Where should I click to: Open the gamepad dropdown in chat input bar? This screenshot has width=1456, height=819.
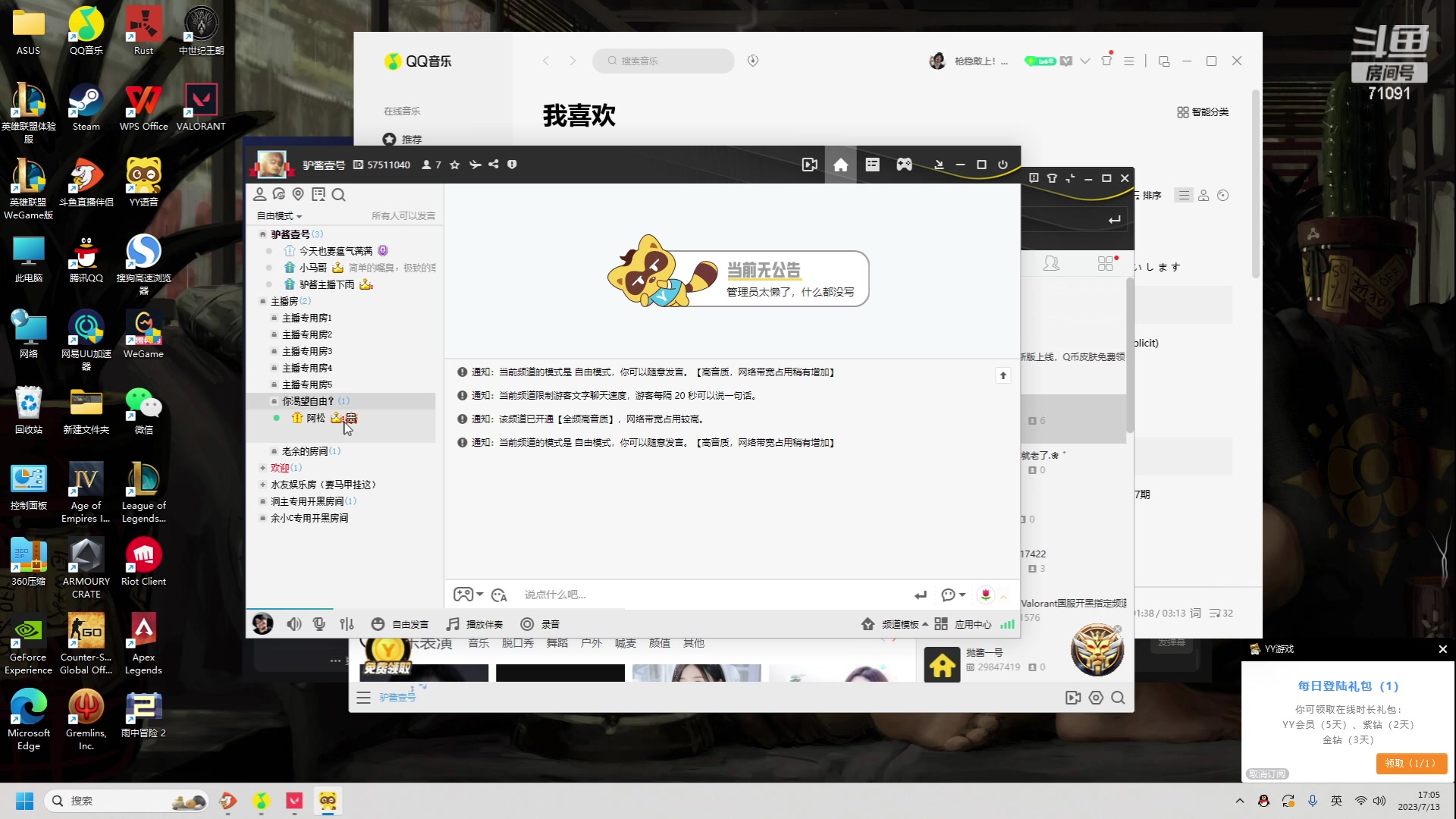[468, 595]
